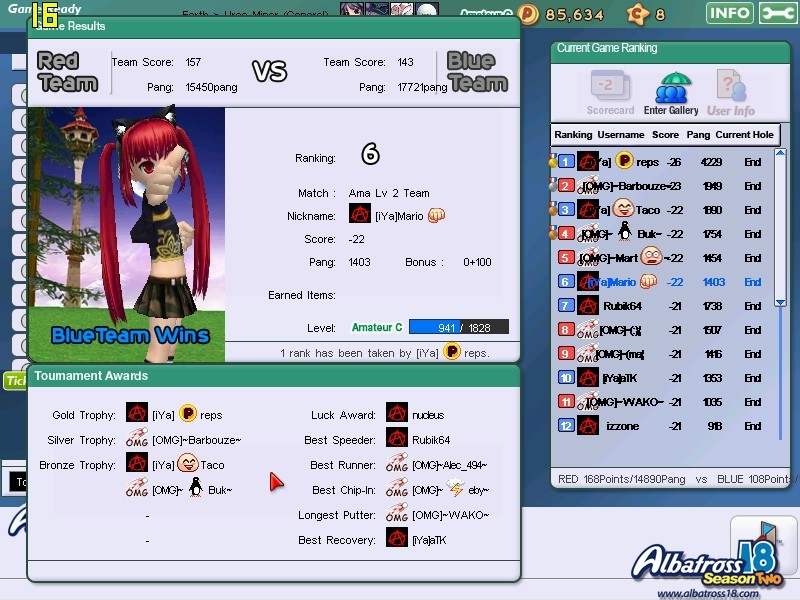Click Longest Putter winner [OMG]~WAKO~
This screenshot has height=600, width=800.
pos(451,515)
